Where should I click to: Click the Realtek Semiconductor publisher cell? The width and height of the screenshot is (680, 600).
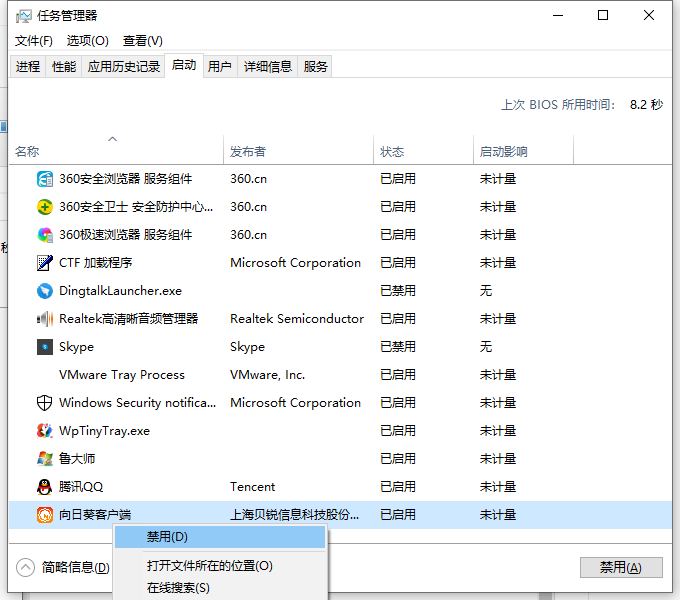[297, 319]
